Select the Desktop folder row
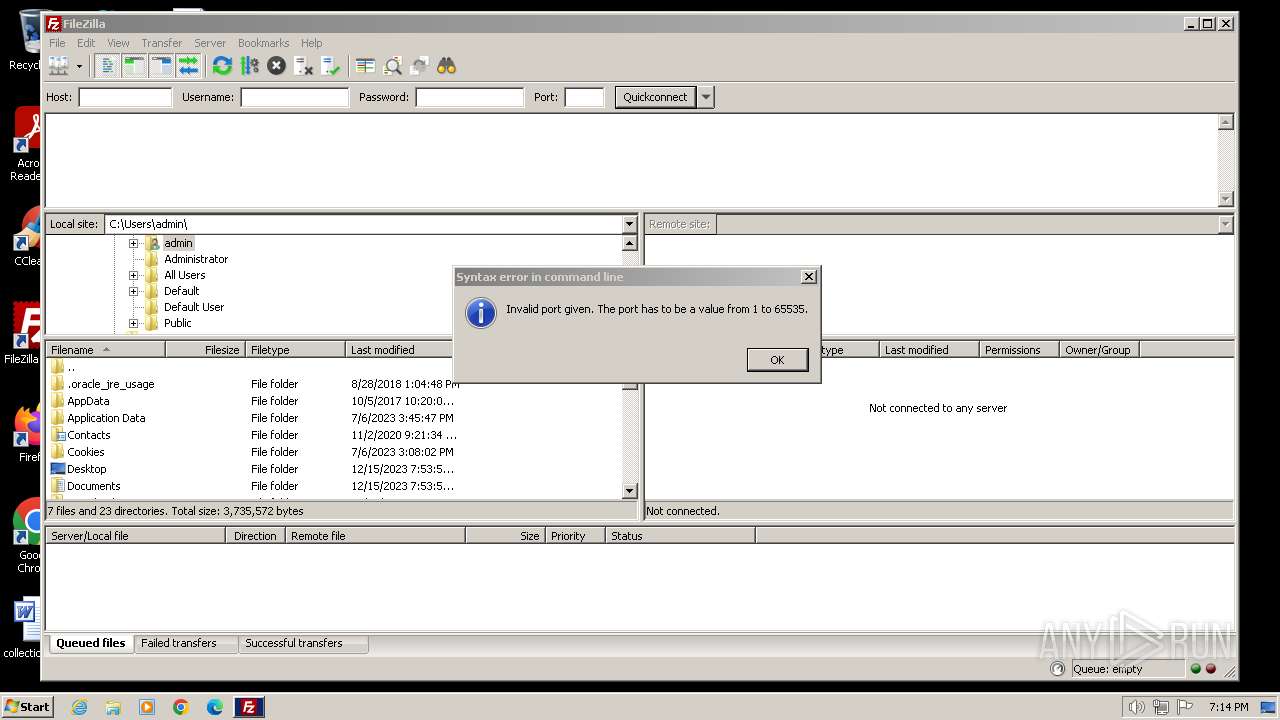1280x720 pixels. coord(334,469)
